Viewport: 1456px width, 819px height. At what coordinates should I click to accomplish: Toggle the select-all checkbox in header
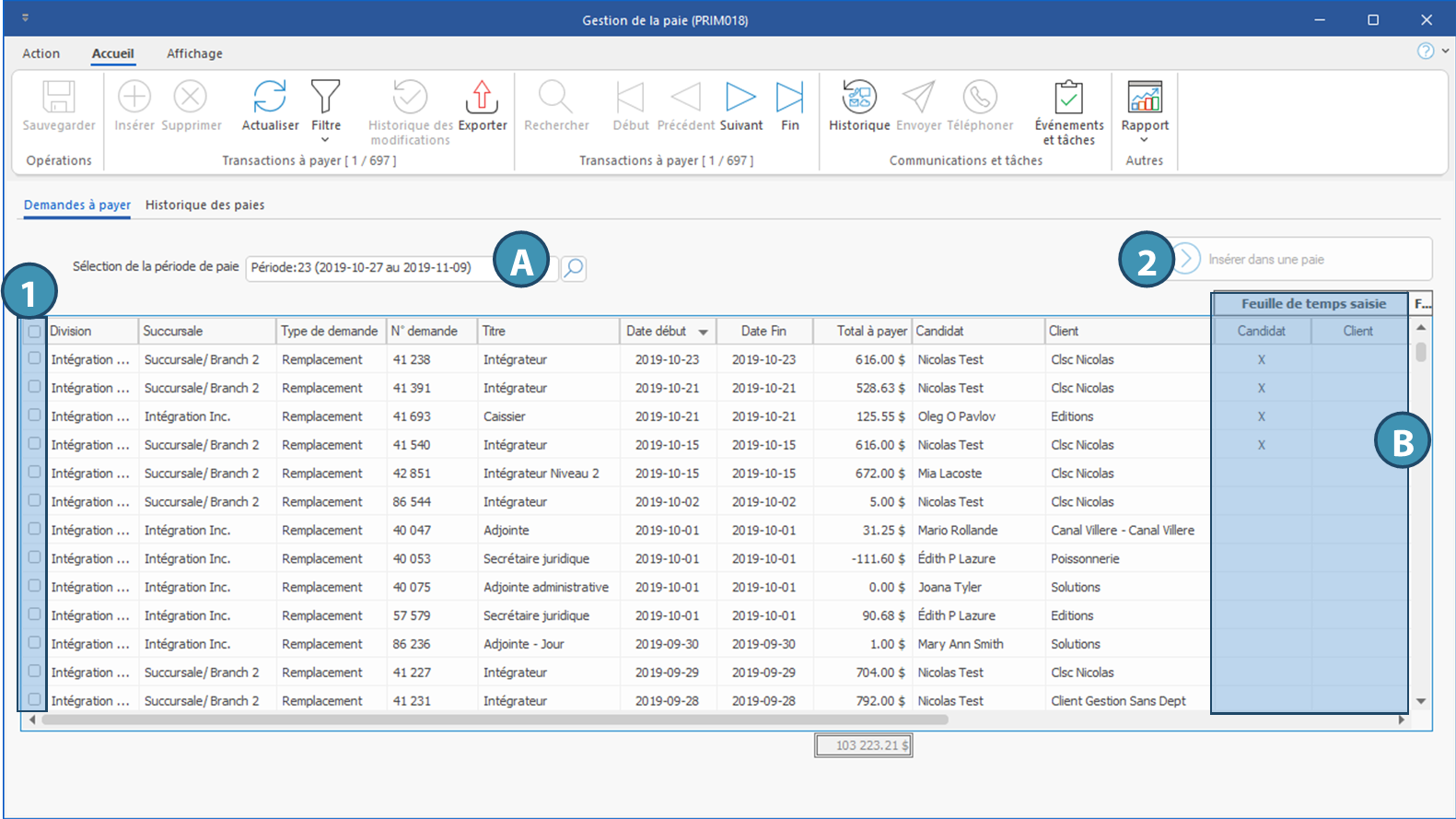click(x=34, y=332)
